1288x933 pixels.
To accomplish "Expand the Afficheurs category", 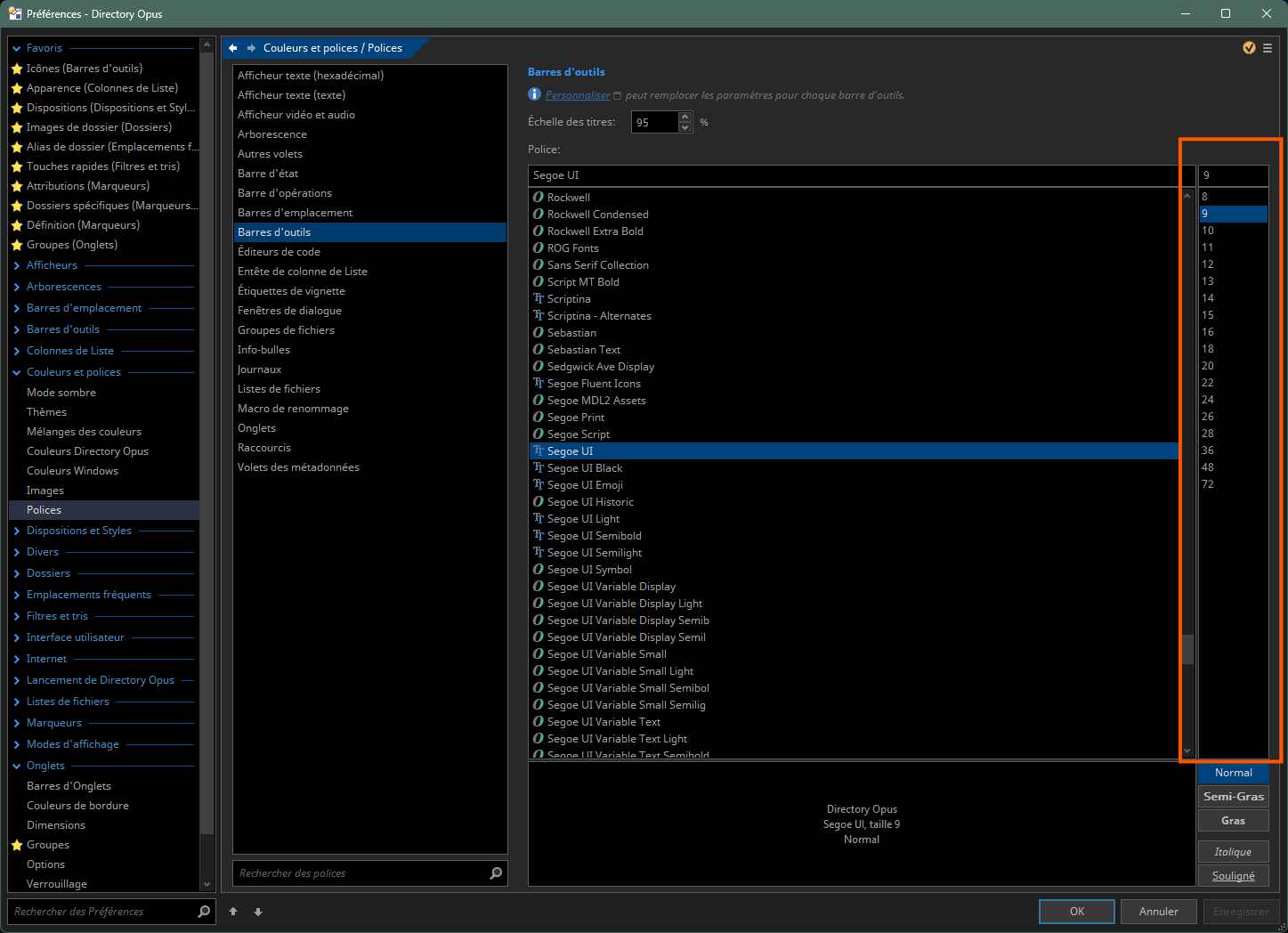I will [x=17, y=265].
